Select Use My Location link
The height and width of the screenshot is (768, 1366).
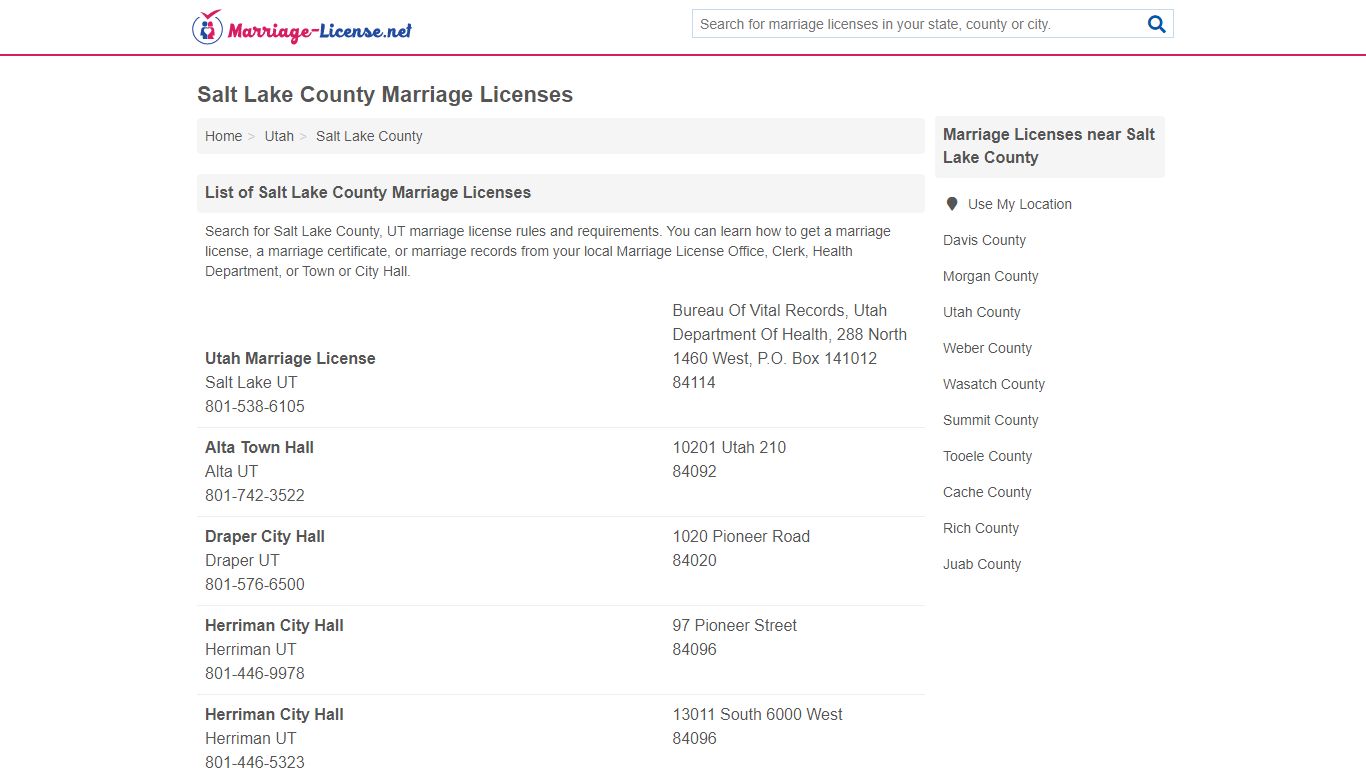pyautogui.click(x=1019, y=204)
